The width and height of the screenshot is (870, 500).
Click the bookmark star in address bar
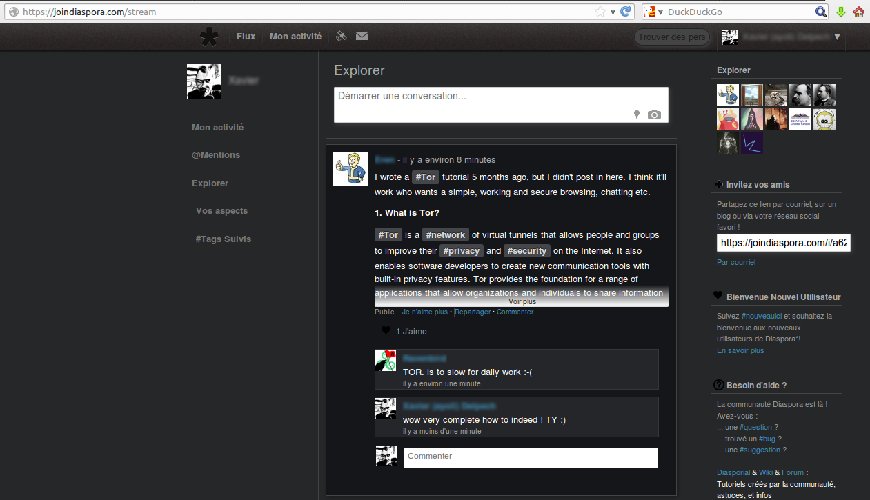(x=600, y=12)
